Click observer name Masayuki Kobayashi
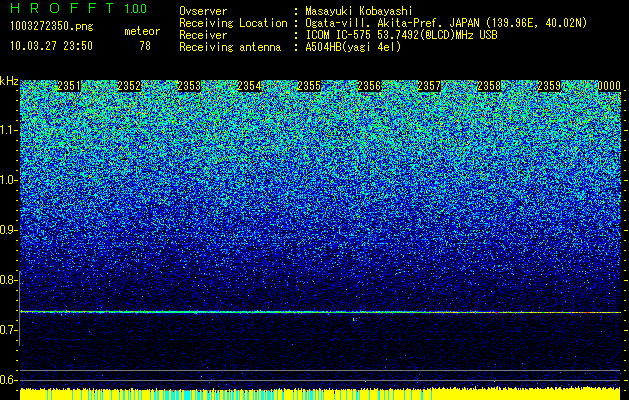 click(359, 12)
